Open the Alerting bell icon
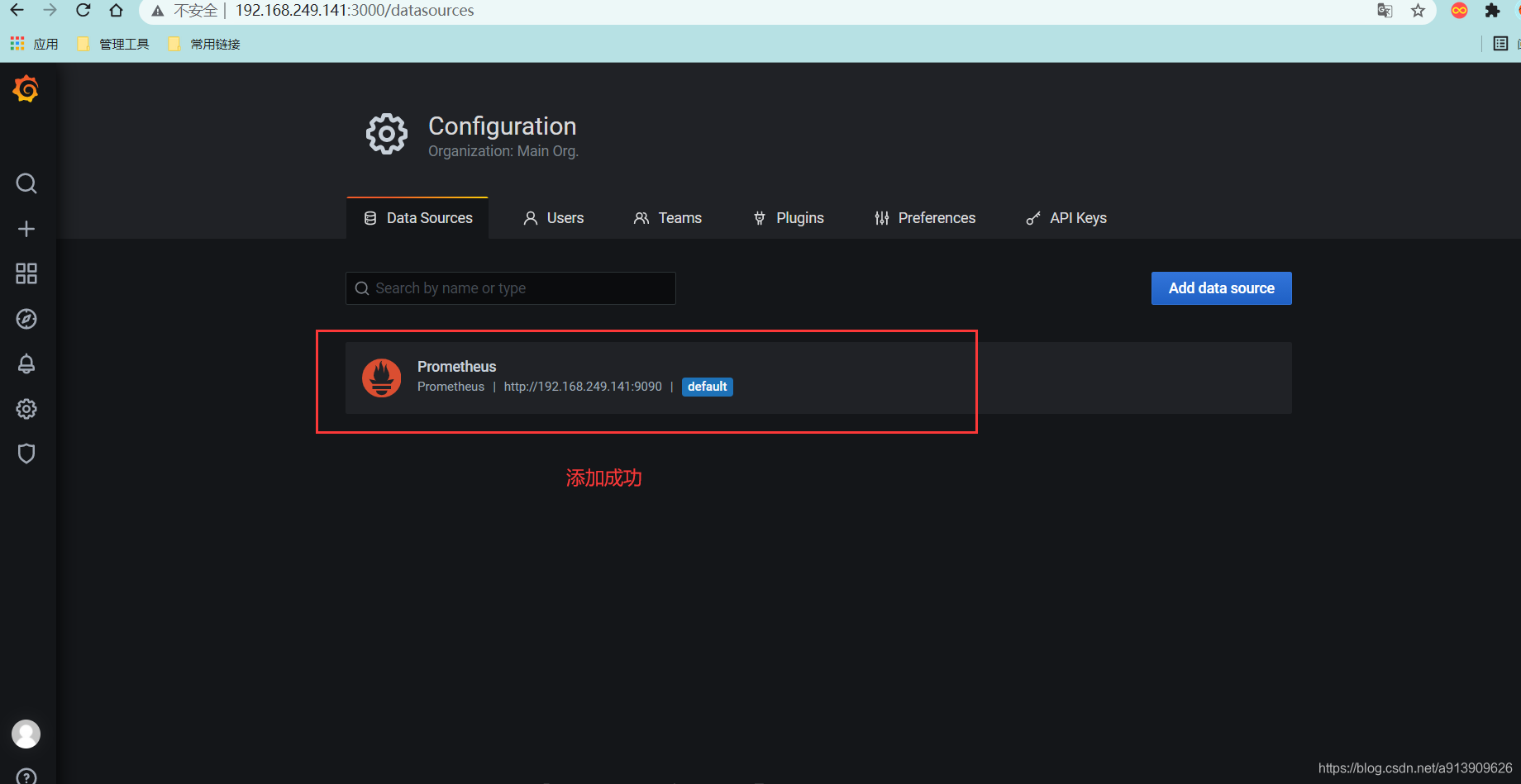The height and width of the screenshot is (784, 1521). click(26, 363)
